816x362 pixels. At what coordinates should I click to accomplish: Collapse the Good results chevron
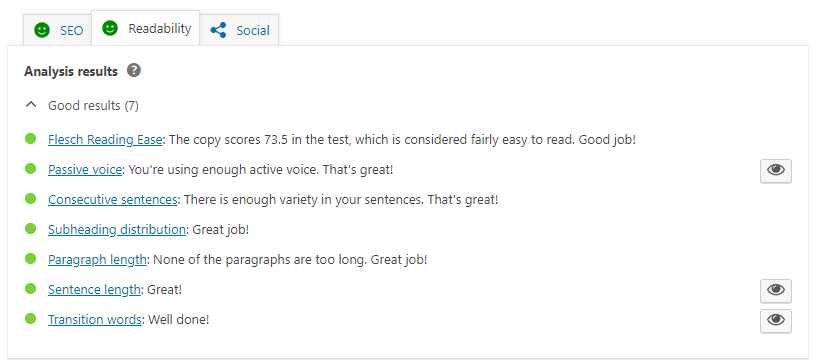(31, 105)
